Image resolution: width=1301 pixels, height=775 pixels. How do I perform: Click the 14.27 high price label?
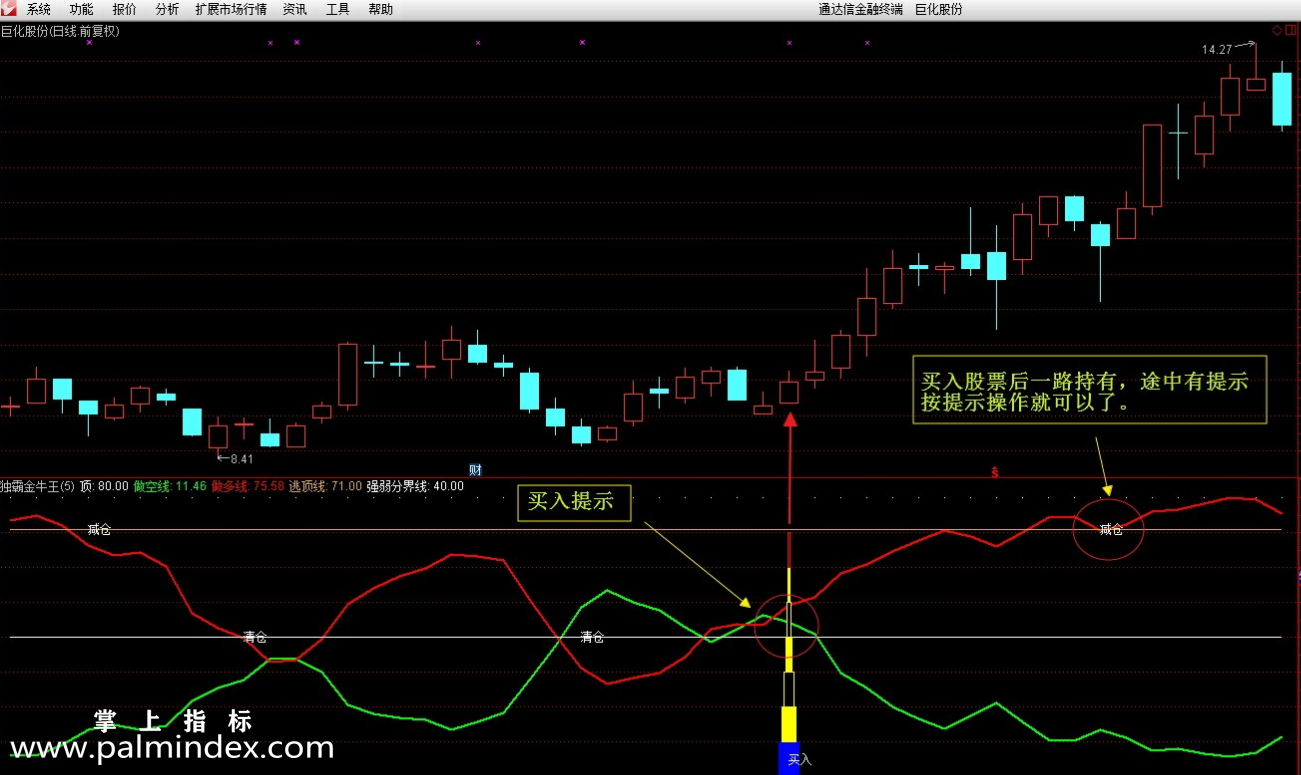point(1217,49)
